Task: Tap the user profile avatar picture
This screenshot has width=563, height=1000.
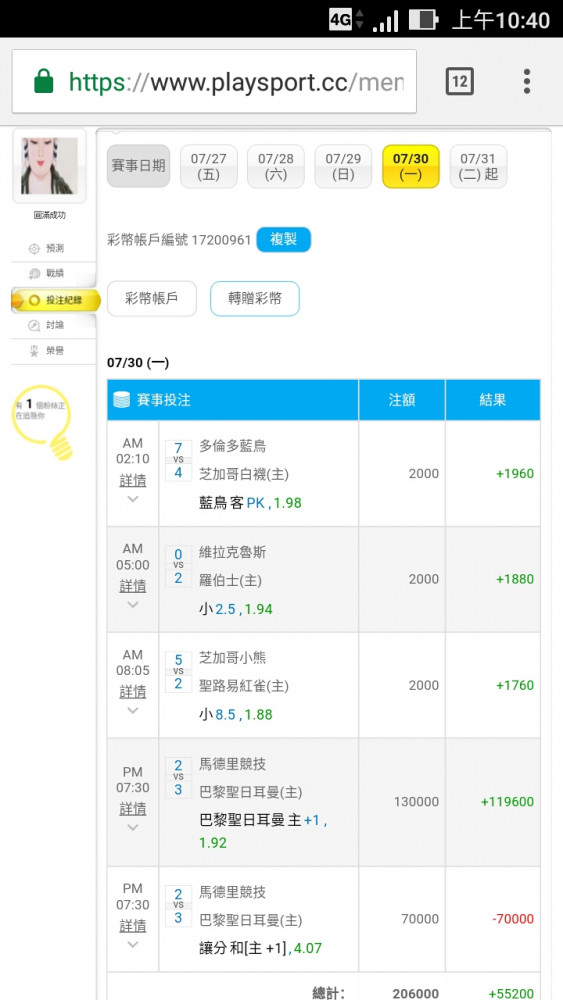Action: pos(49,166)
